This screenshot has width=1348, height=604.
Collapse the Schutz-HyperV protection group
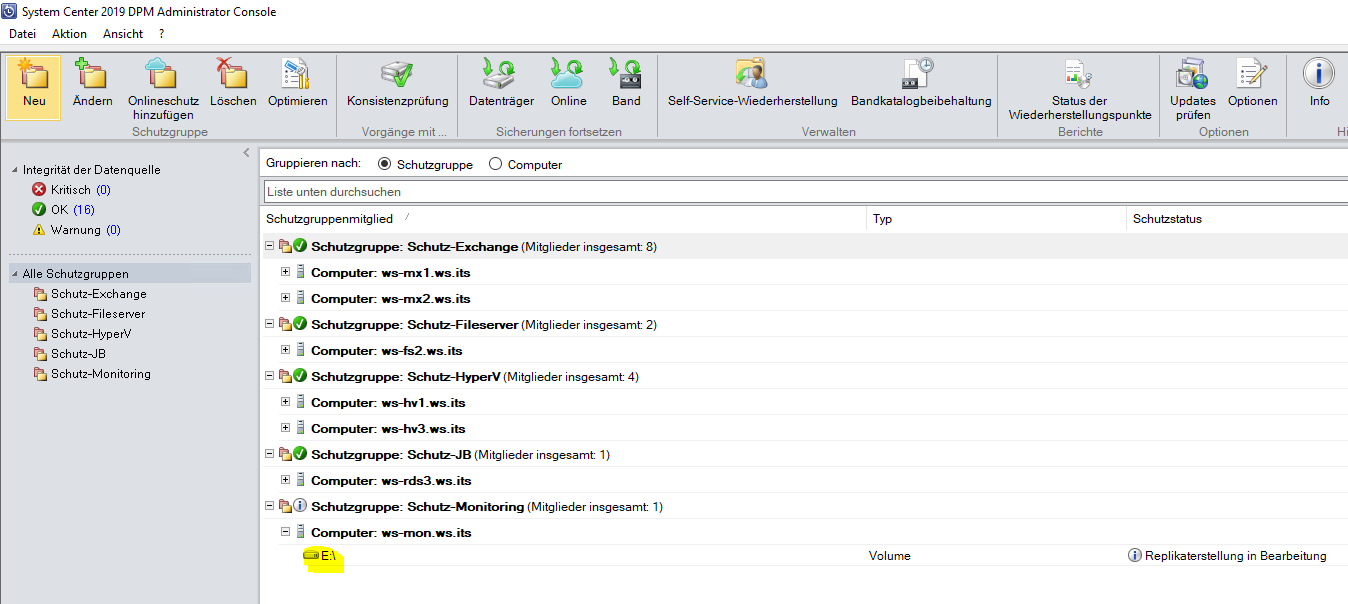(269, 376)
